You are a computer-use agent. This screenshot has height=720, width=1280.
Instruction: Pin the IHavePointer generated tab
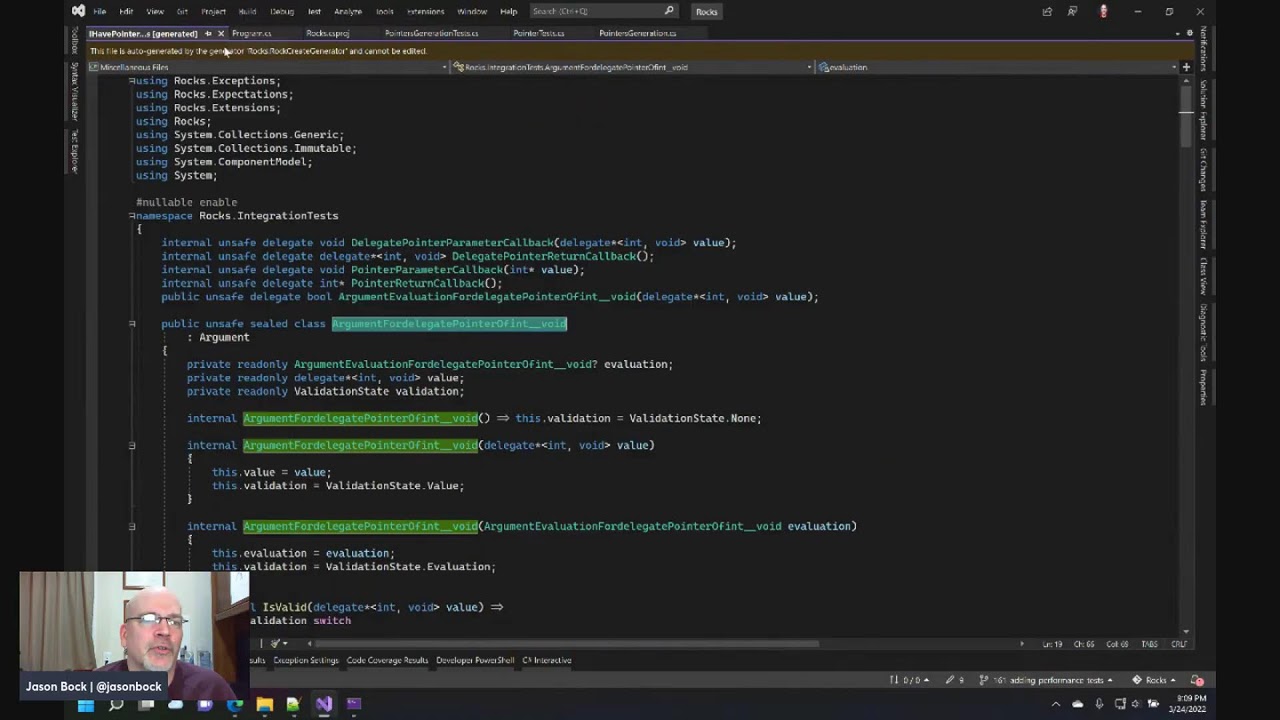coord(208,34)
